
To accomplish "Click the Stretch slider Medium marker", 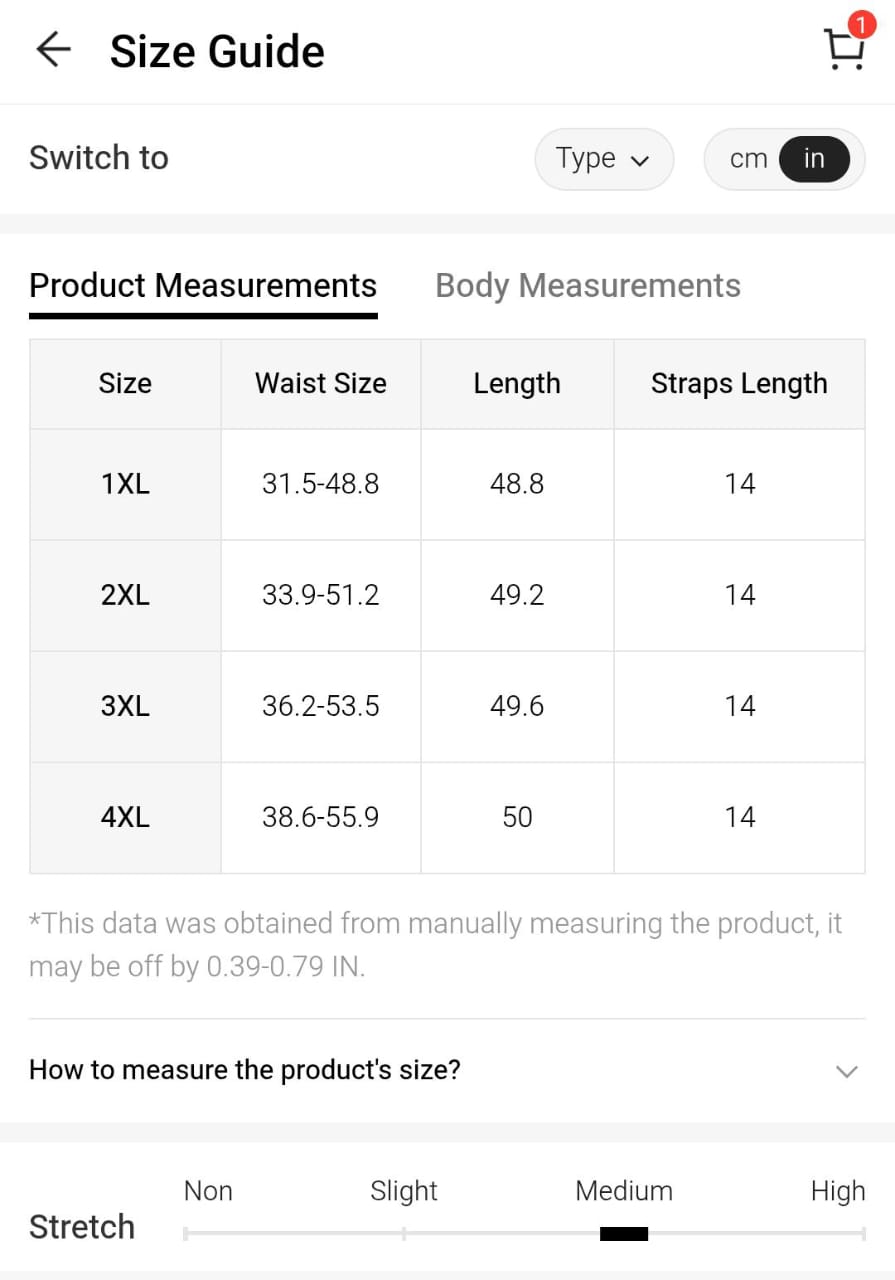I will [624, 1233].
